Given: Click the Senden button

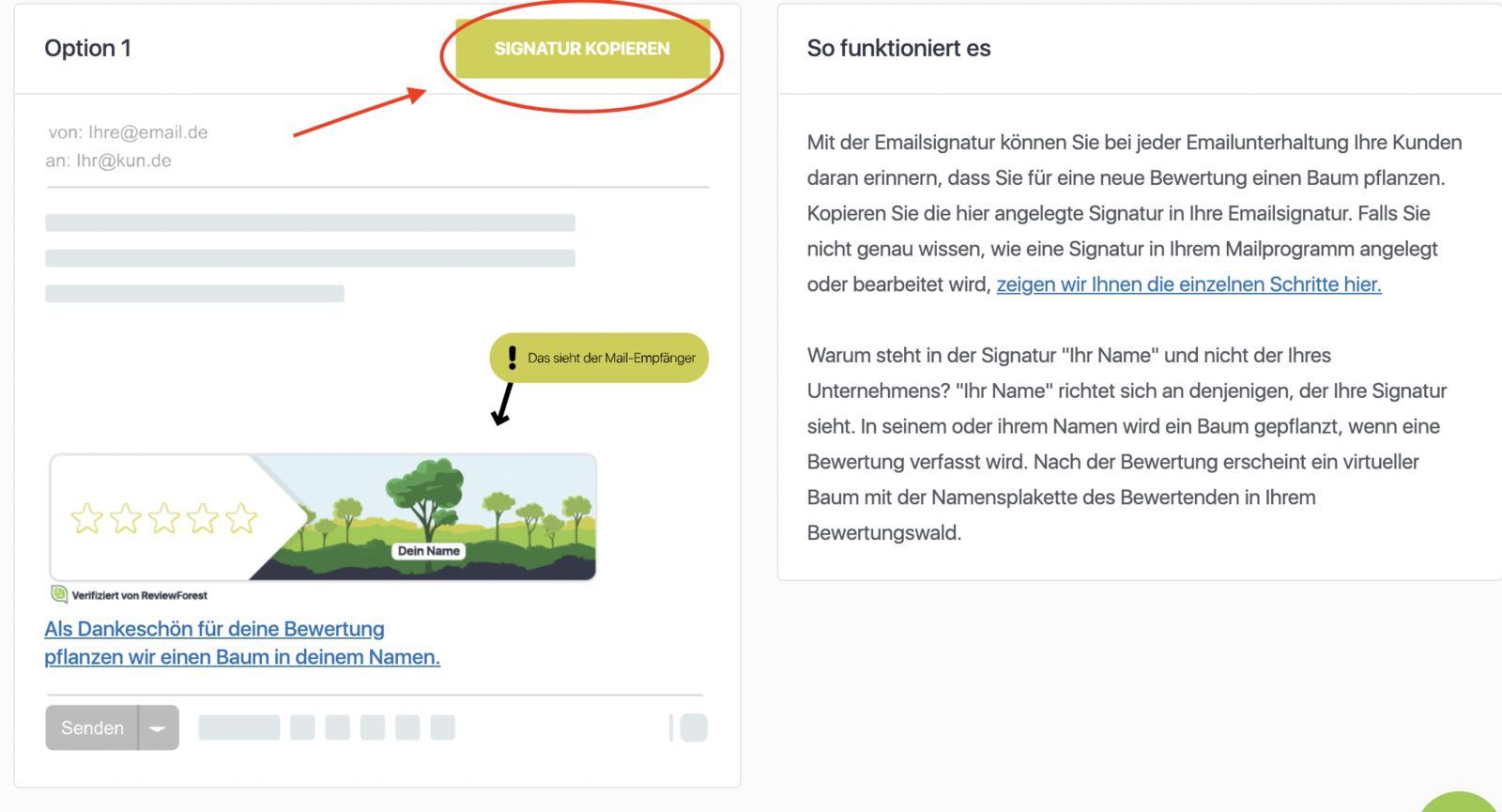Looking at the screenshot, I should pos(92,728).
